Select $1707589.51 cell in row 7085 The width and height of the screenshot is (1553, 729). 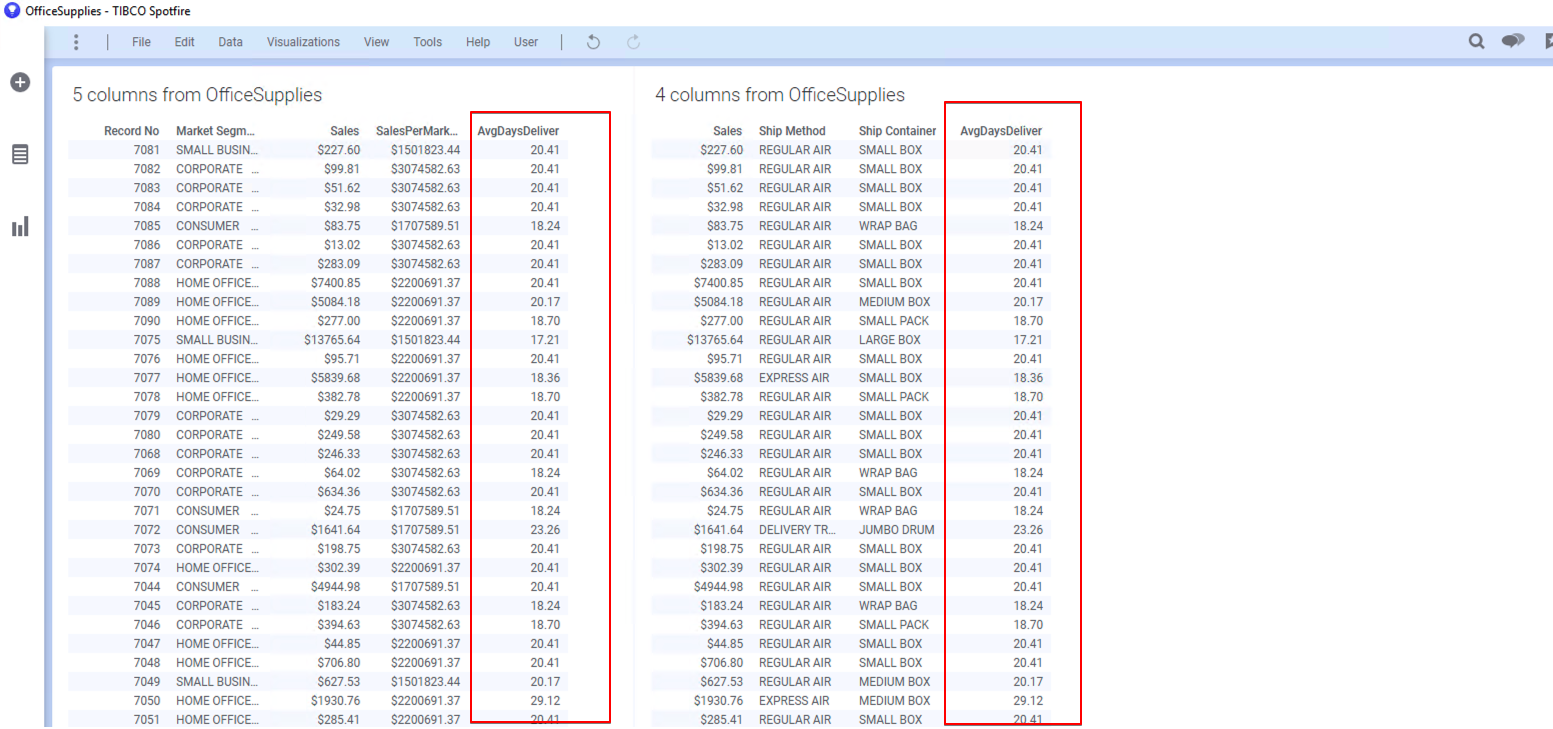[x=425, y=226]
